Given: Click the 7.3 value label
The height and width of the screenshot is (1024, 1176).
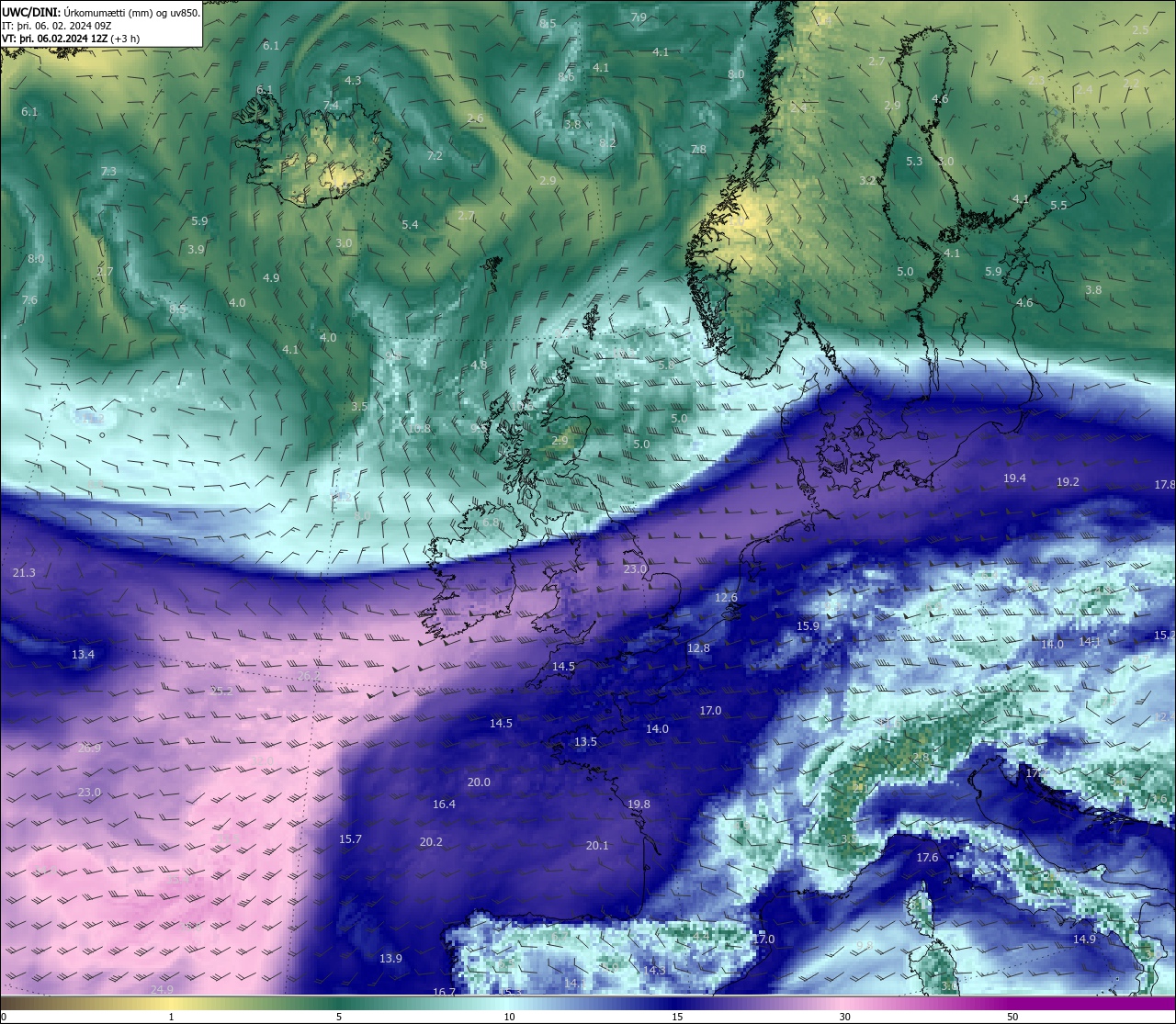Looking at the screenshot, I should [108, 172].
